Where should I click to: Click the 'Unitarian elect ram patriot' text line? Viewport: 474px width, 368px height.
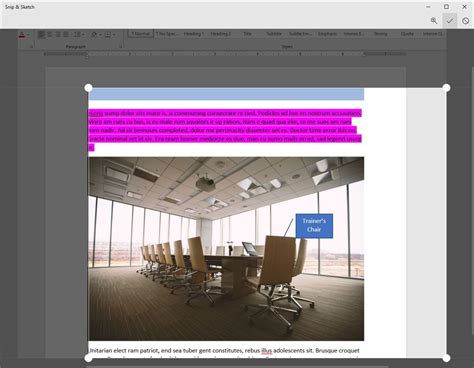[x=224, y=351]
